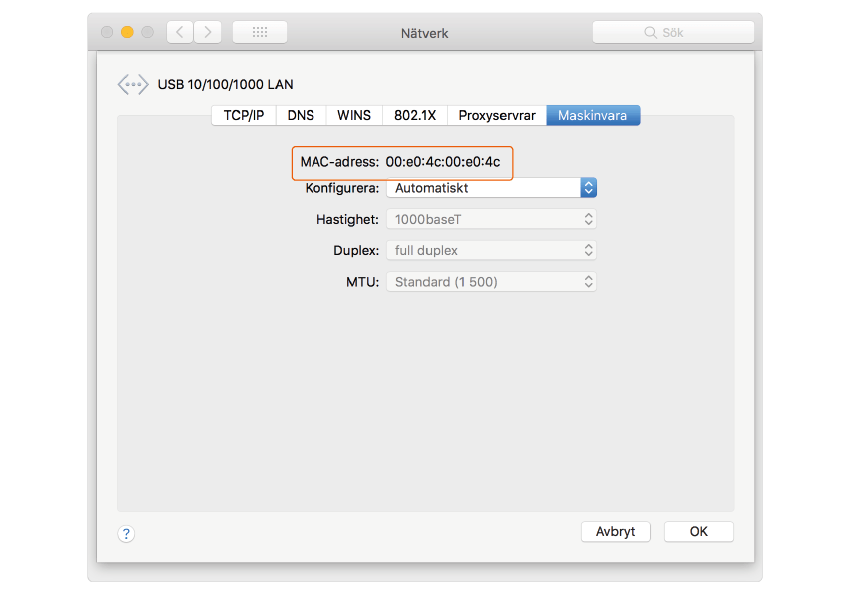Show all preferences via grid icon
The image size is (850, 597).
click(260, 32)
